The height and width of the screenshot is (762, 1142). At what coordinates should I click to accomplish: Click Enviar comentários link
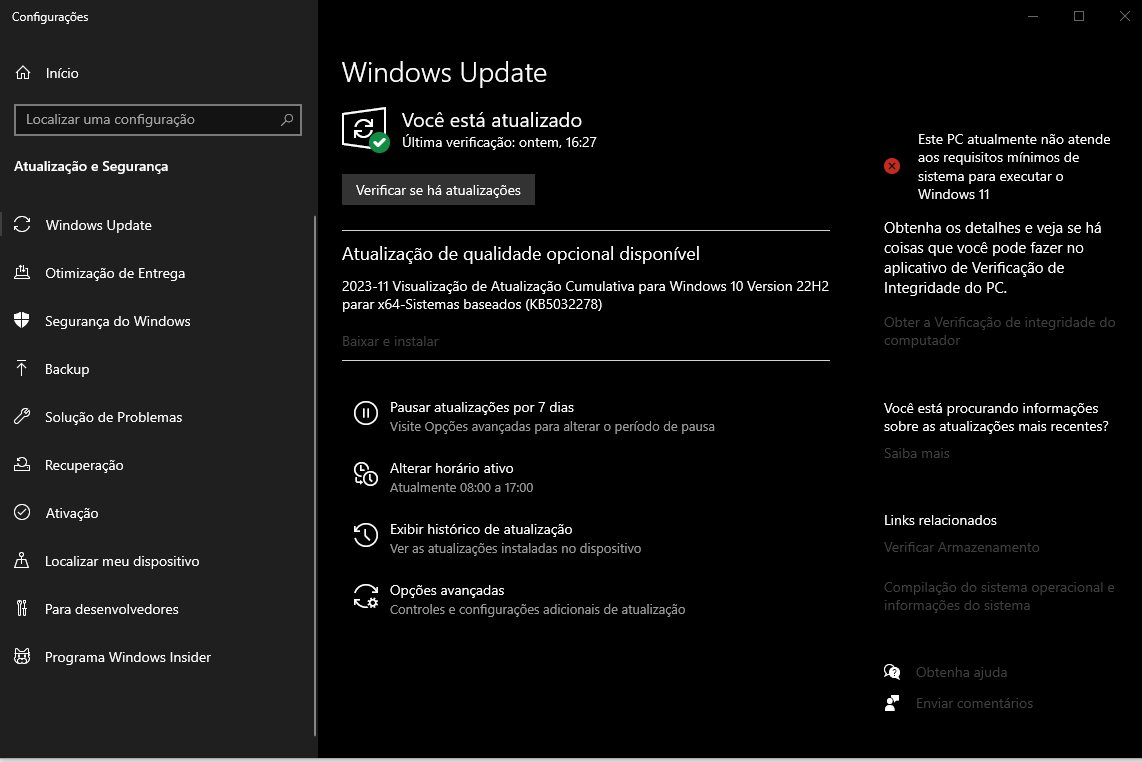[974, 703]
